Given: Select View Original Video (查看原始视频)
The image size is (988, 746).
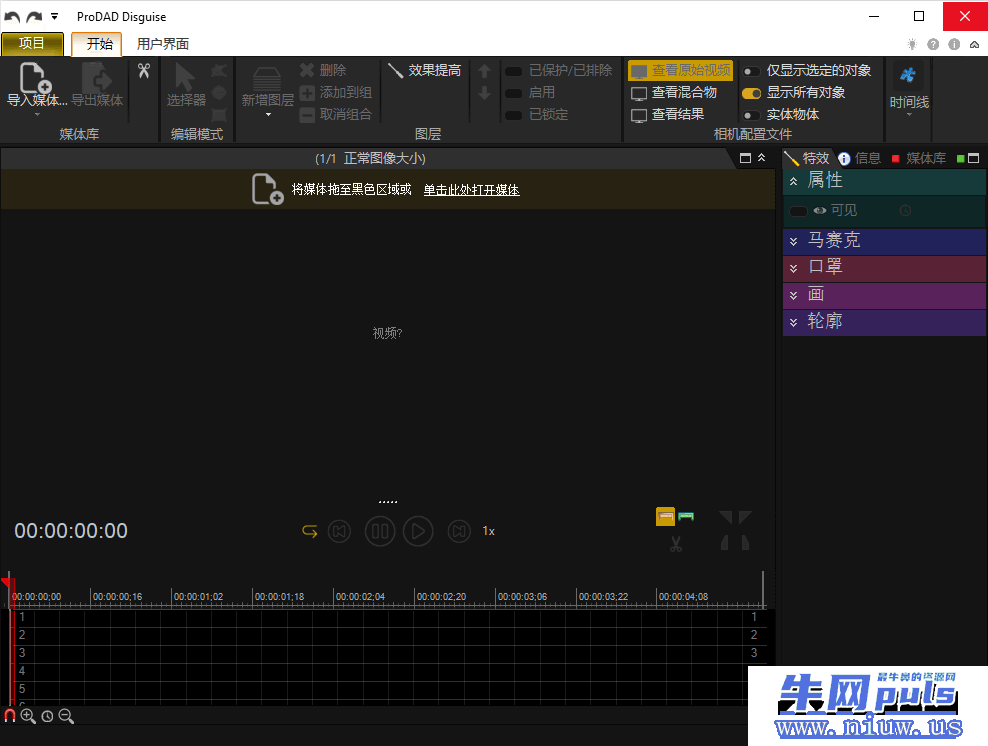Looking at the screenshot, I should point(681,70).
